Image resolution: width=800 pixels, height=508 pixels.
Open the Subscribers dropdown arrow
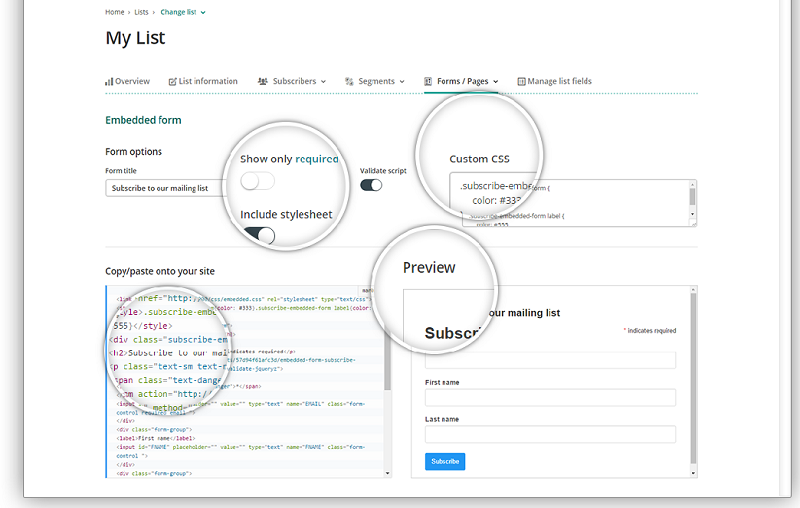(323, 82)
